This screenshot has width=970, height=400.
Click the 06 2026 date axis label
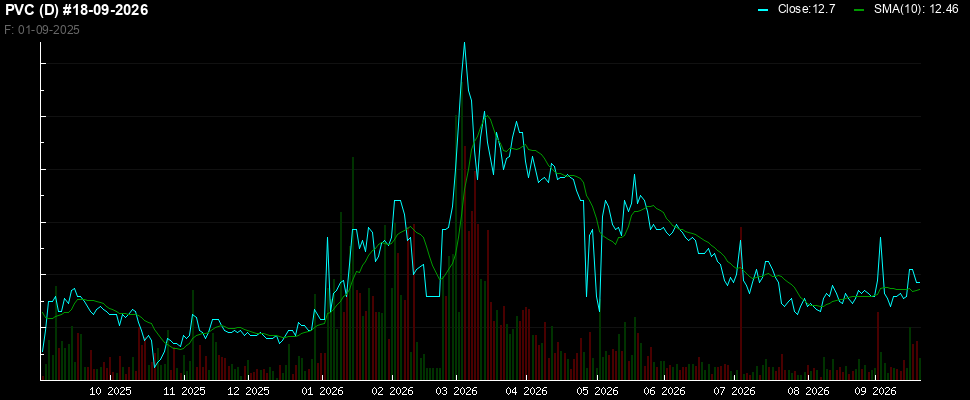coord(664,391)
